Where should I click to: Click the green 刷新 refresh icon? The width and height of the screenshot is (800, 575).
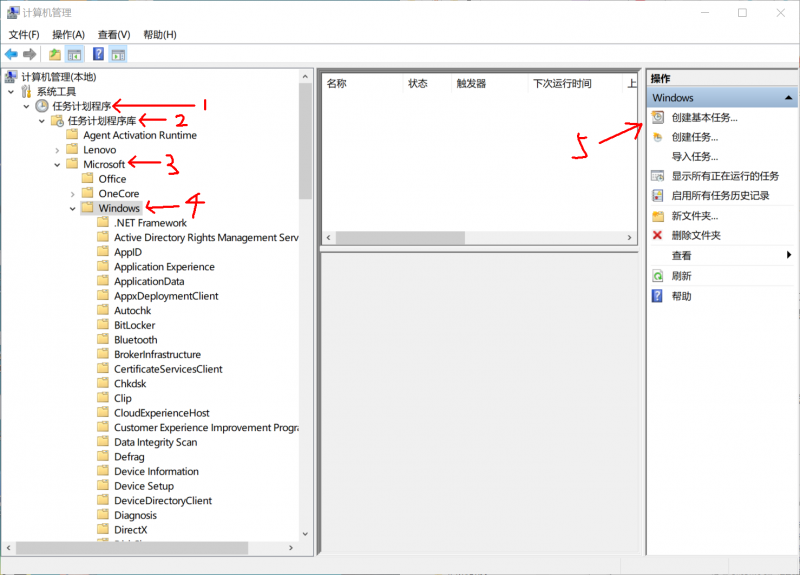(x=657, y=275)
